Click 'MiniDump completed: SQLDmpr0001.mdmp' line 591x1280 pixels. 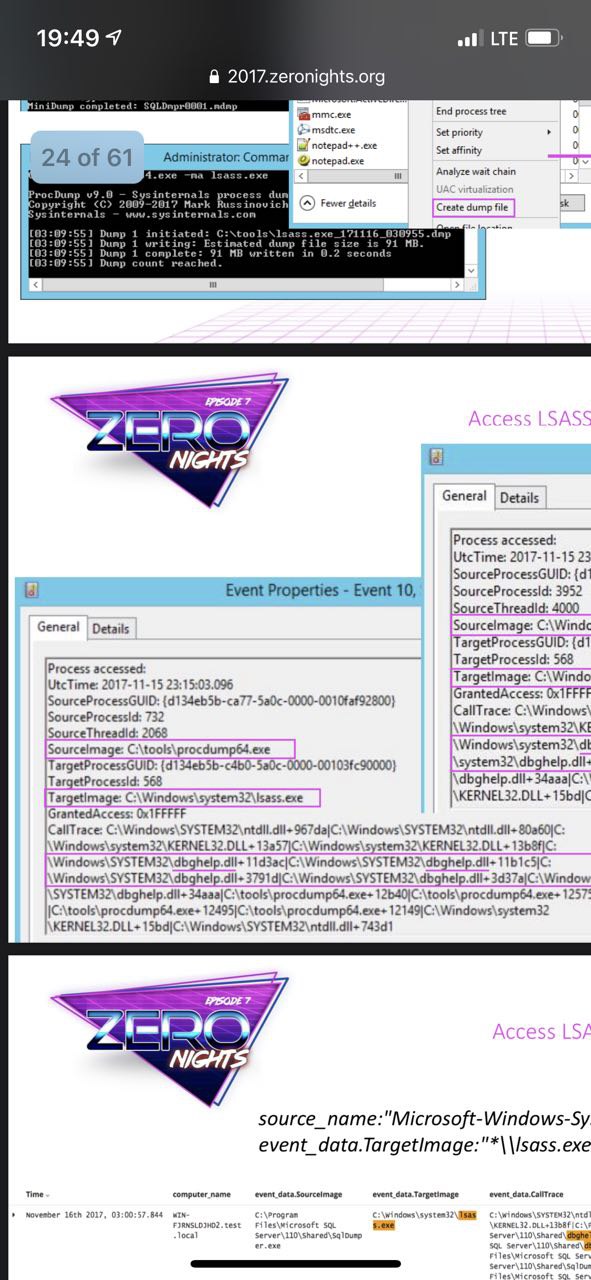click(x=134, y=104)
